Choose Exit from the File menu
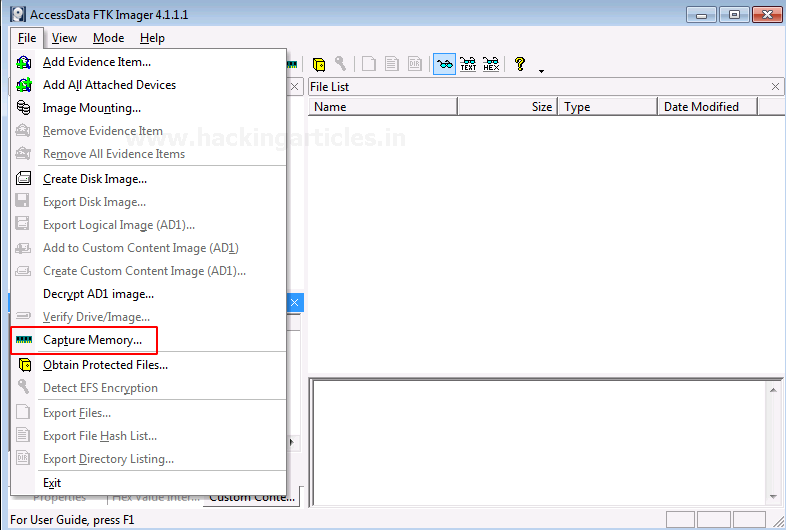786x530 pixels. tap(149, 483)
